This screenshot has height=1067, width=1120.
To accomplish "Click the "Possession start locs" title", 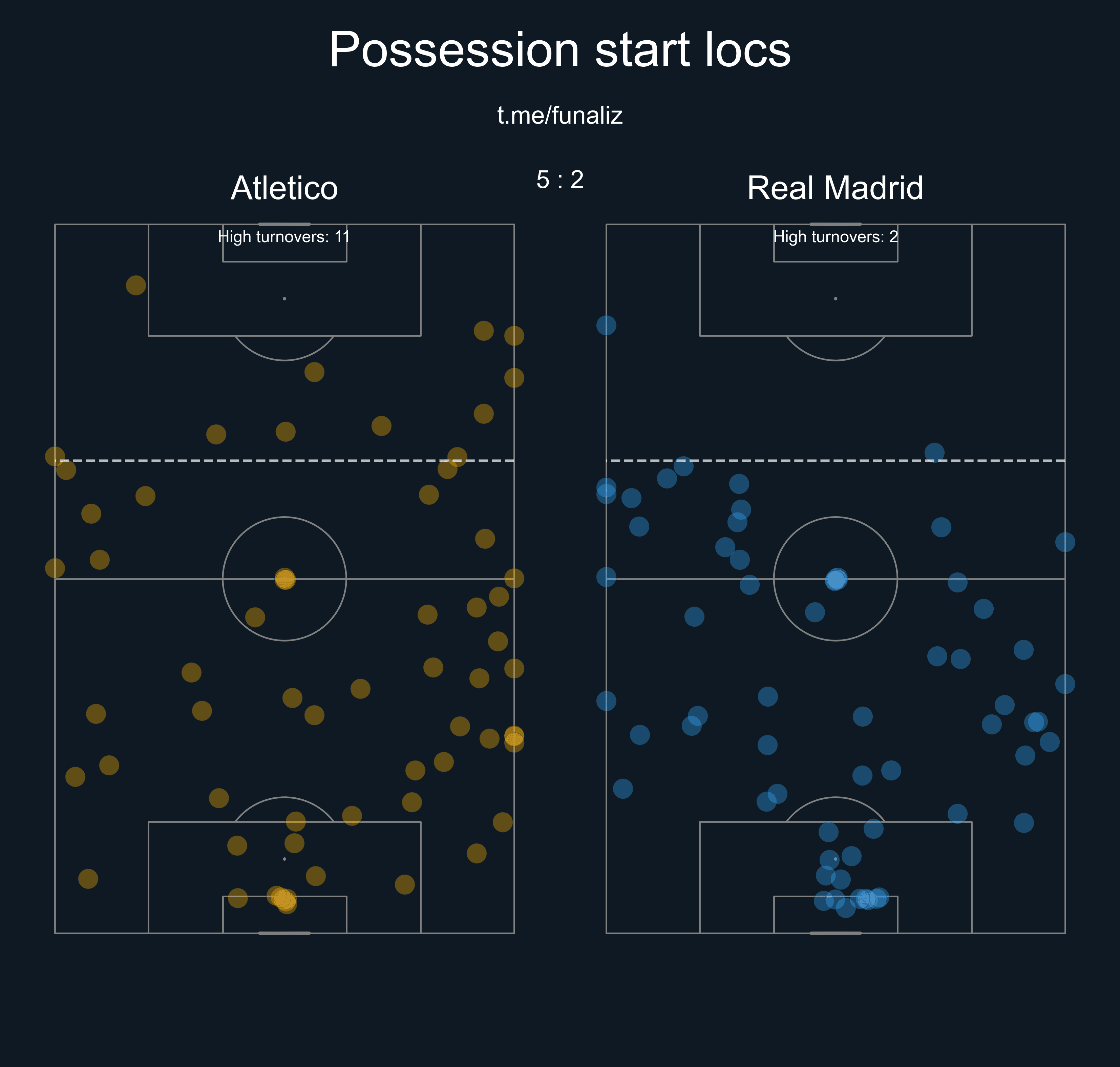I will [x=560, y=50].
